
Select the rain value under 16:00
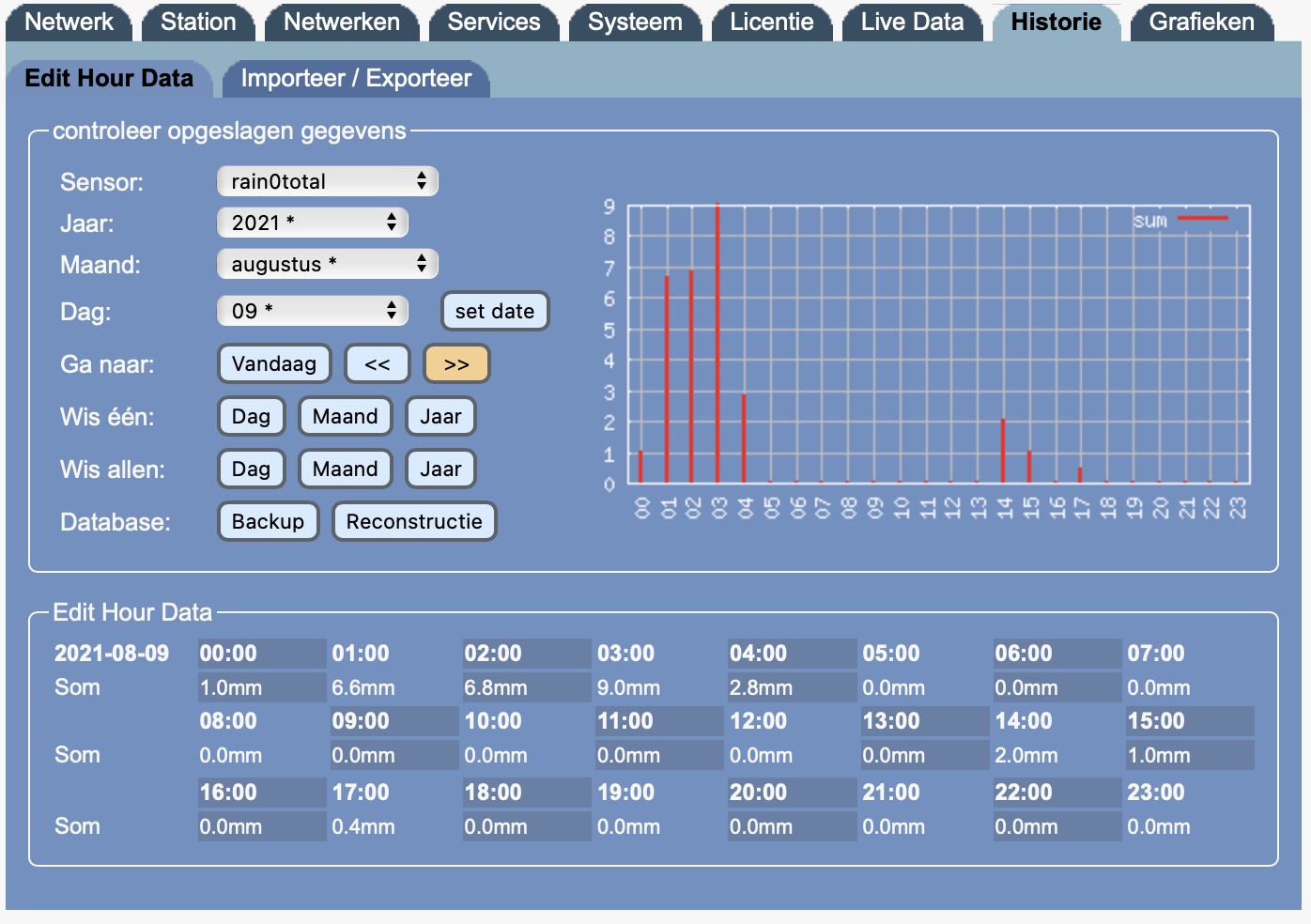pos(262,826)
